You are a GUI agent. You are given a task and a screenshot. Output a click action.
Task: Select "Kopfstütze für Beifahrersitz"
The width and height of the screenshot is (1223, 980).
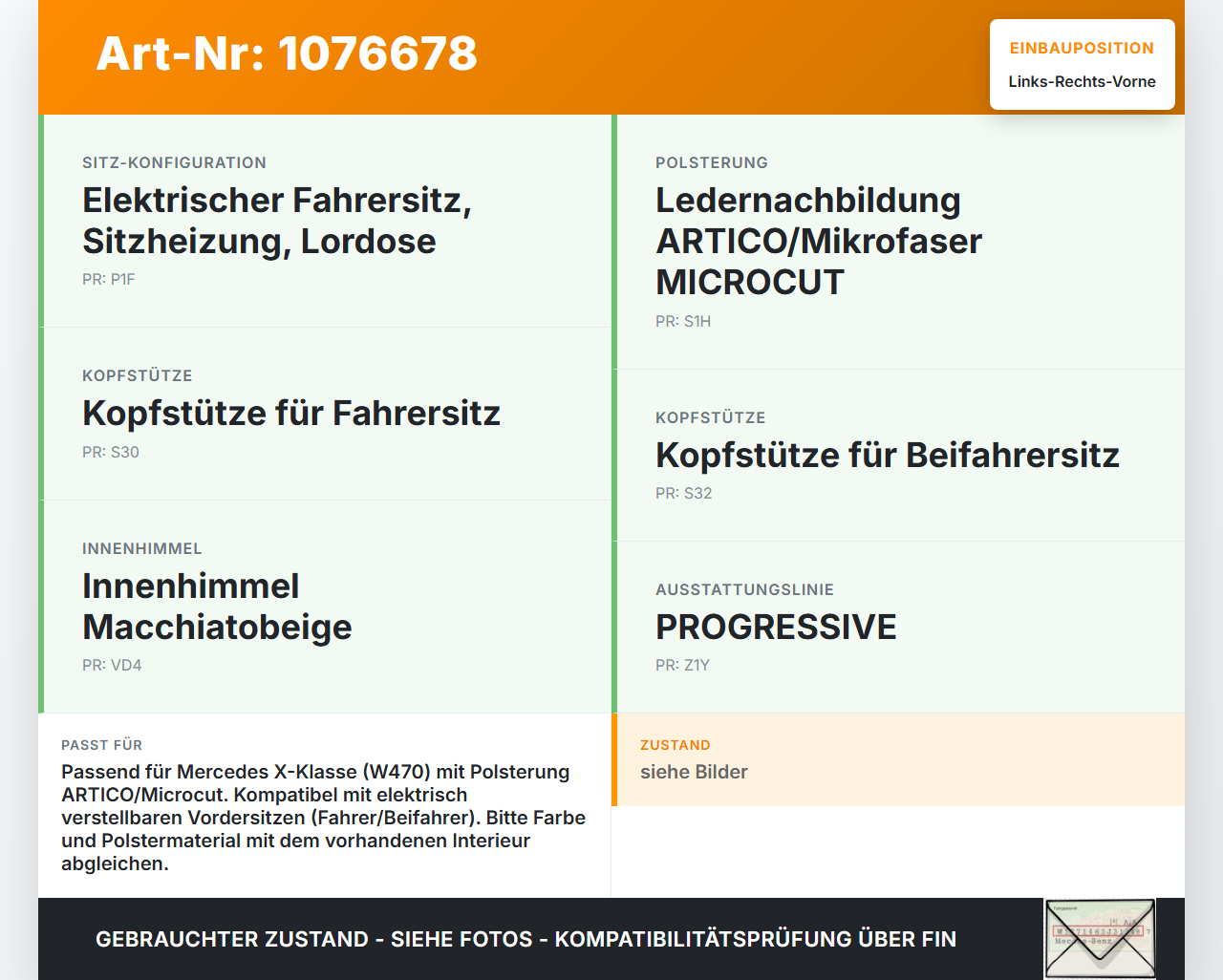888,455
